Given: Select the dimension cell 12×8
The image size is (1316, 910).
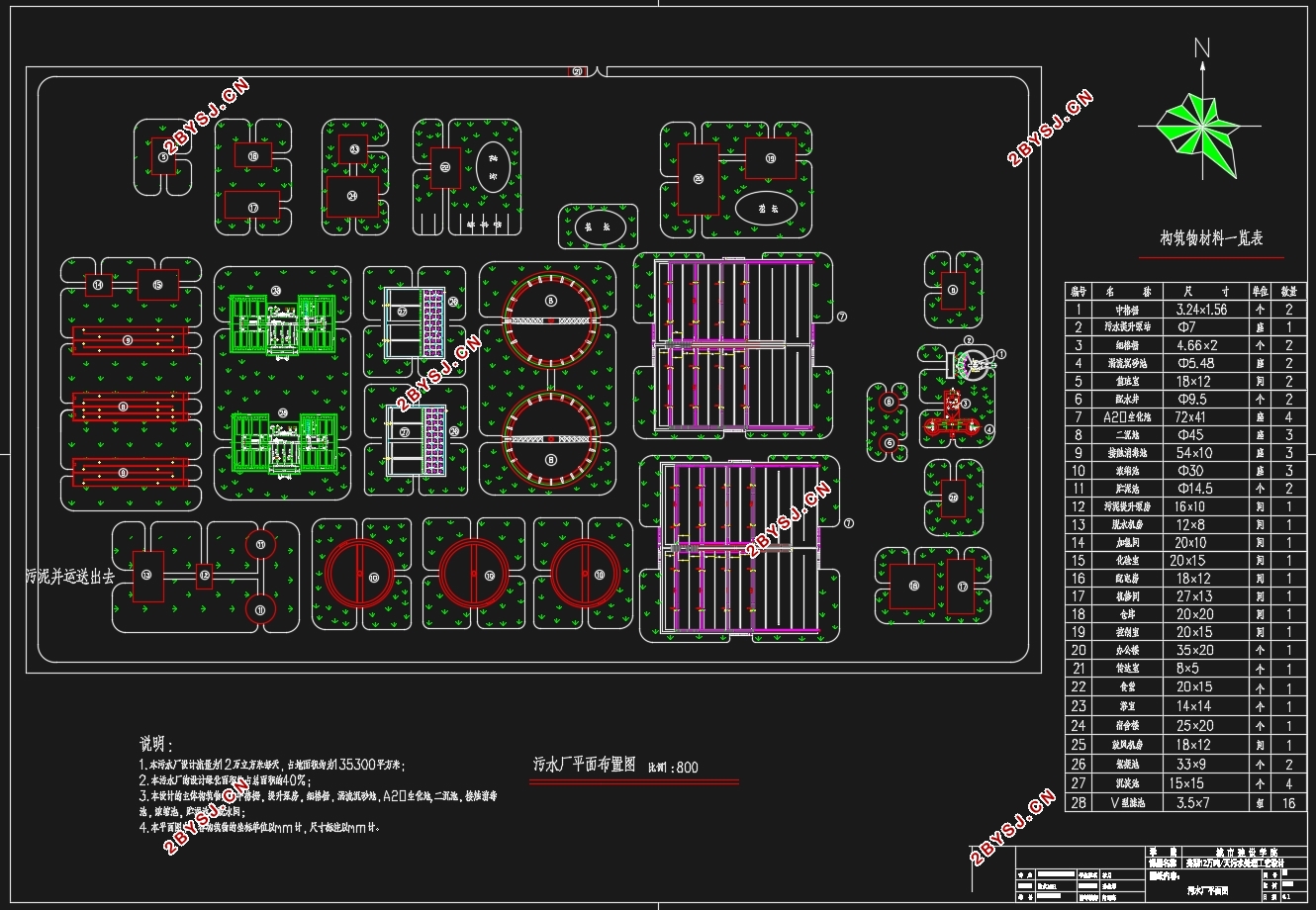Looking at the screenshot, I should (x=1189, y=524).
